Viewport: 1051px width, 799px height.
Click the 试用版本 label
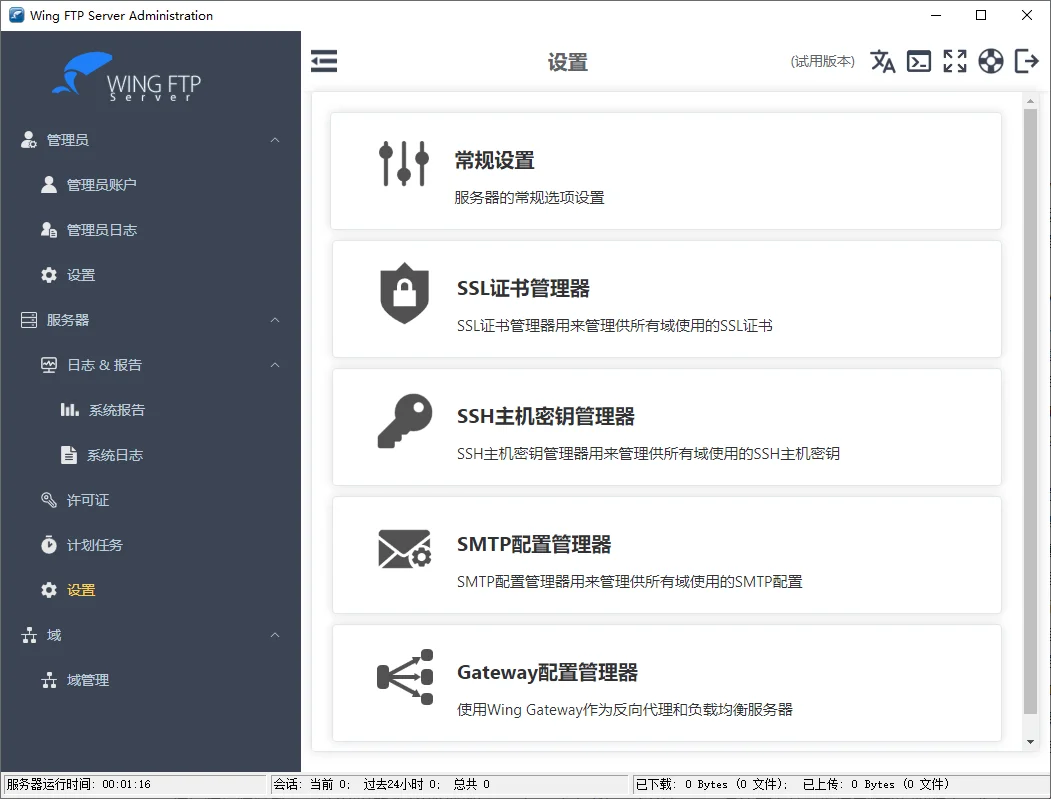point(822,61)
